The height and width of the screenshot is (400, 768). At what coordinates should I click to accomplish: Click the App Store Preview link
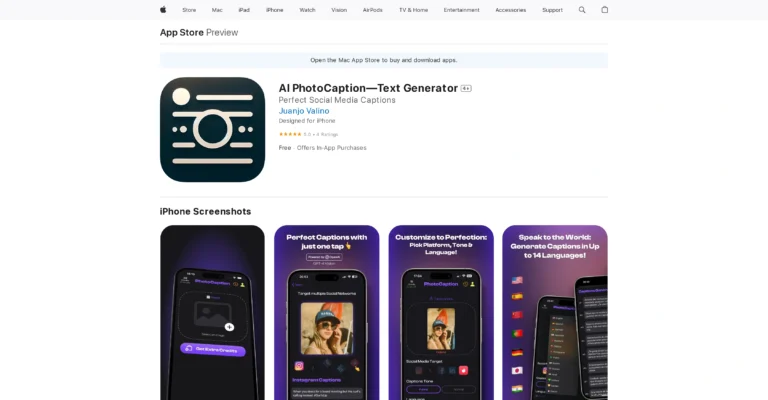(199, 32)
